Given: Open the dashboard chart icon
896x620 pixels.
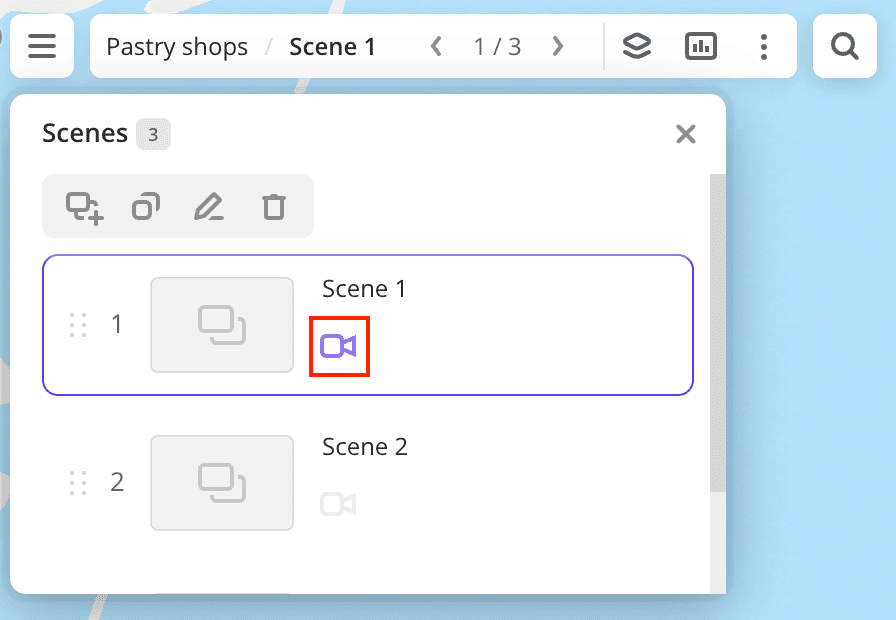Looking at the screenshot, I should (701, 46).
